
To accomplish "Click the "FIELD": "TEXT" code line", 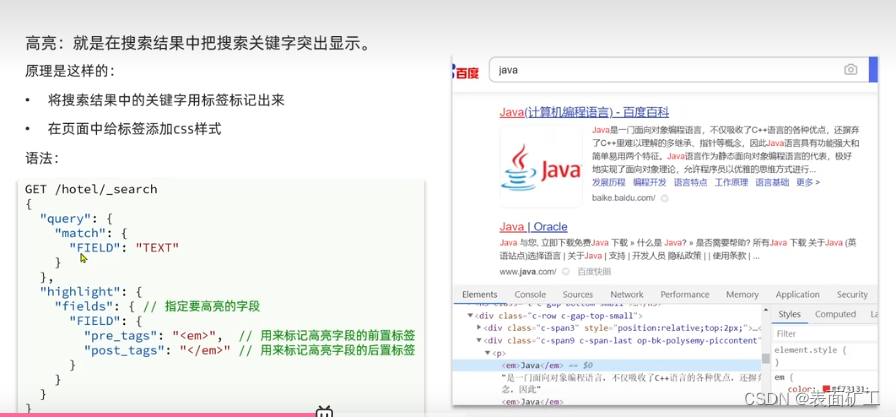I will coord(124,247).
